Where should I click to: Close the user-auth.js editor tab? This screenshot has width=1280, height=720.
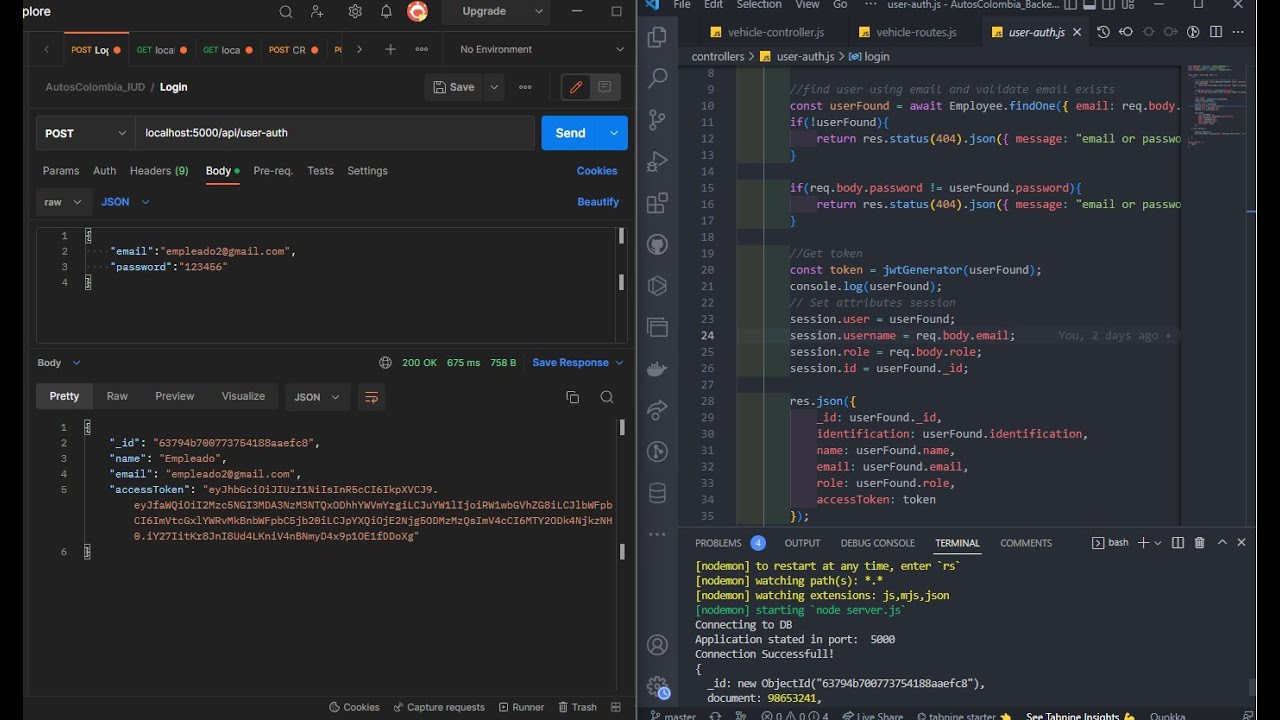click(1077, 32)
